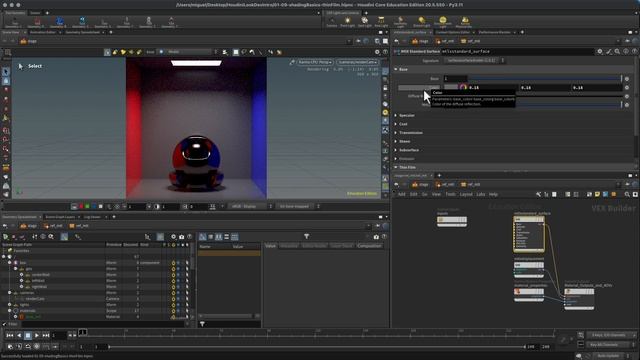
Task: Click the jump to last frame button
Action: click(46, 335)
